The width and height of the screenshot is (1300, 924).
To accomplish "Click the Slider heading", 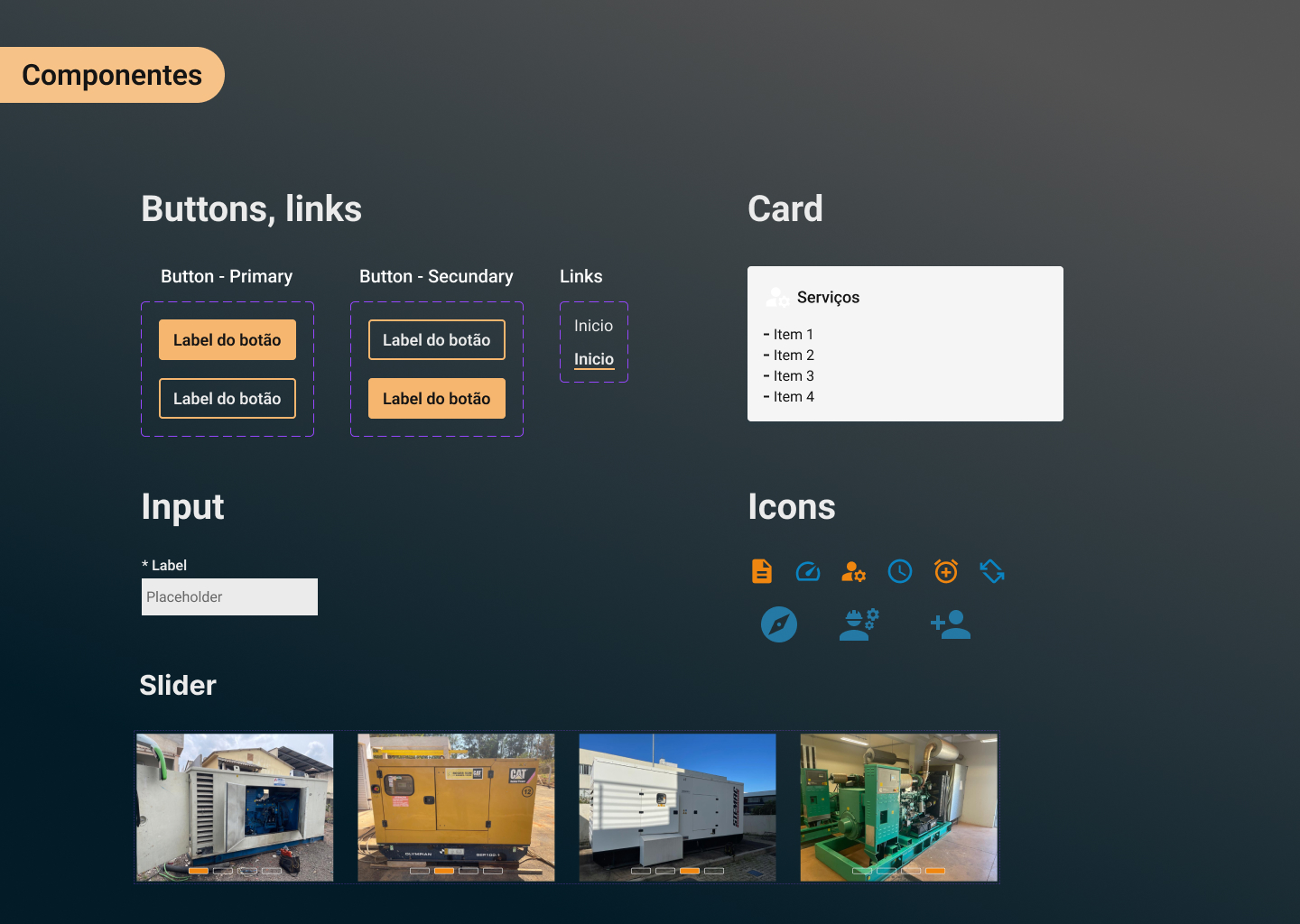I will pyautogui.click(x=178, y=686).
